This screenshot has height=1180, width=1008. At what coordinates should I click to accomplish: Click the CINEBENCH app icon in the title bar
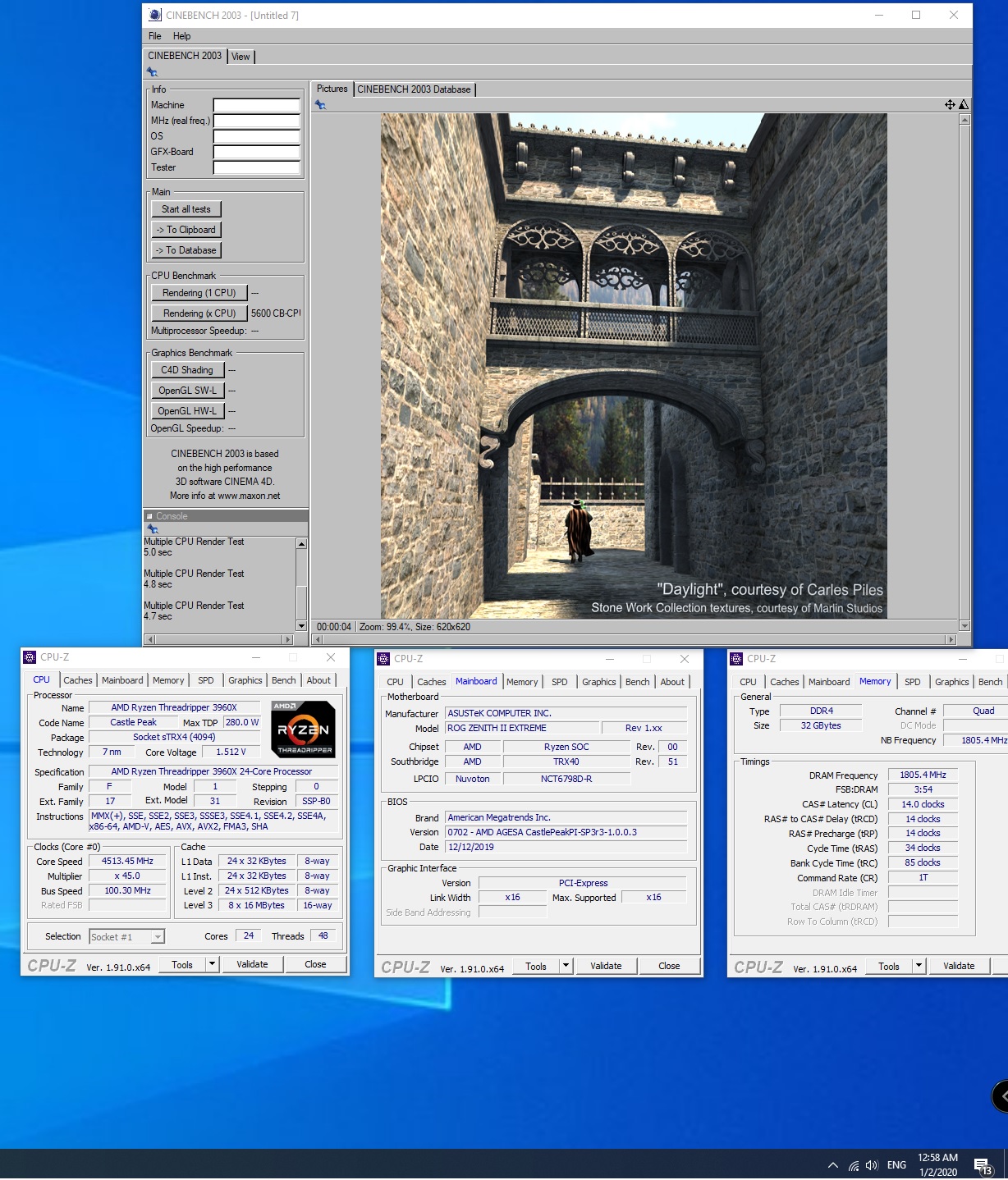point(155,15)
